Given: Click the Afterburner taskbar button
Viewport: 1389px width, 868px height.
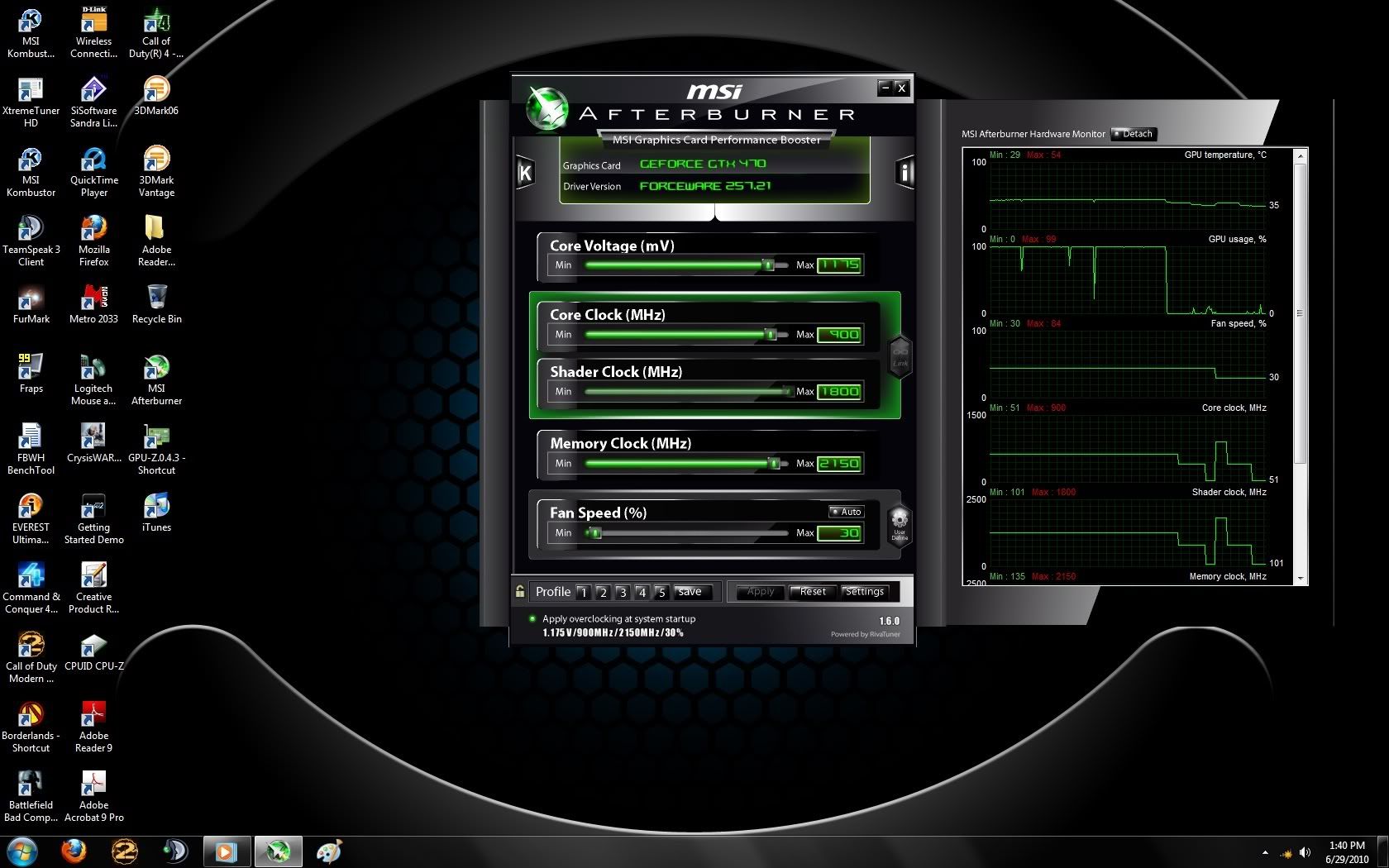Looking at the screenshot, I should [278, 851].
